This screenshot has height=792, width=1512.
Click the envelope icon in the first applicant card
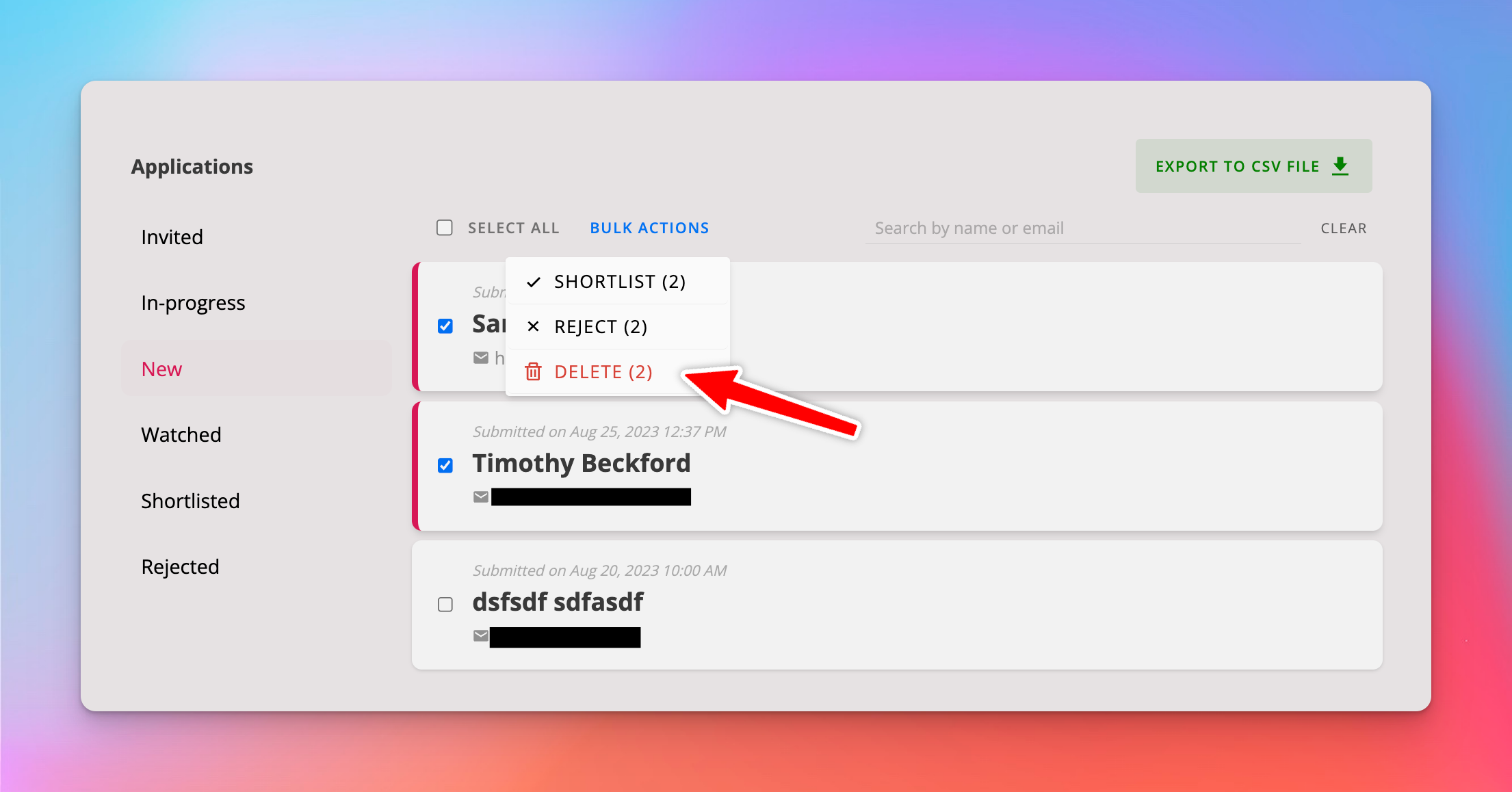[481, 358]
